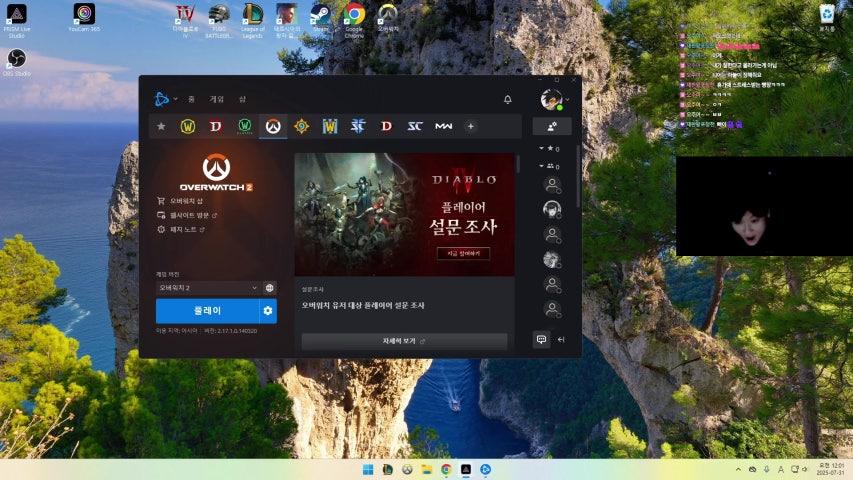This screenshot has height=480, width=853.
Task: Show hidden system tray icons
Action: pos(738,470)
